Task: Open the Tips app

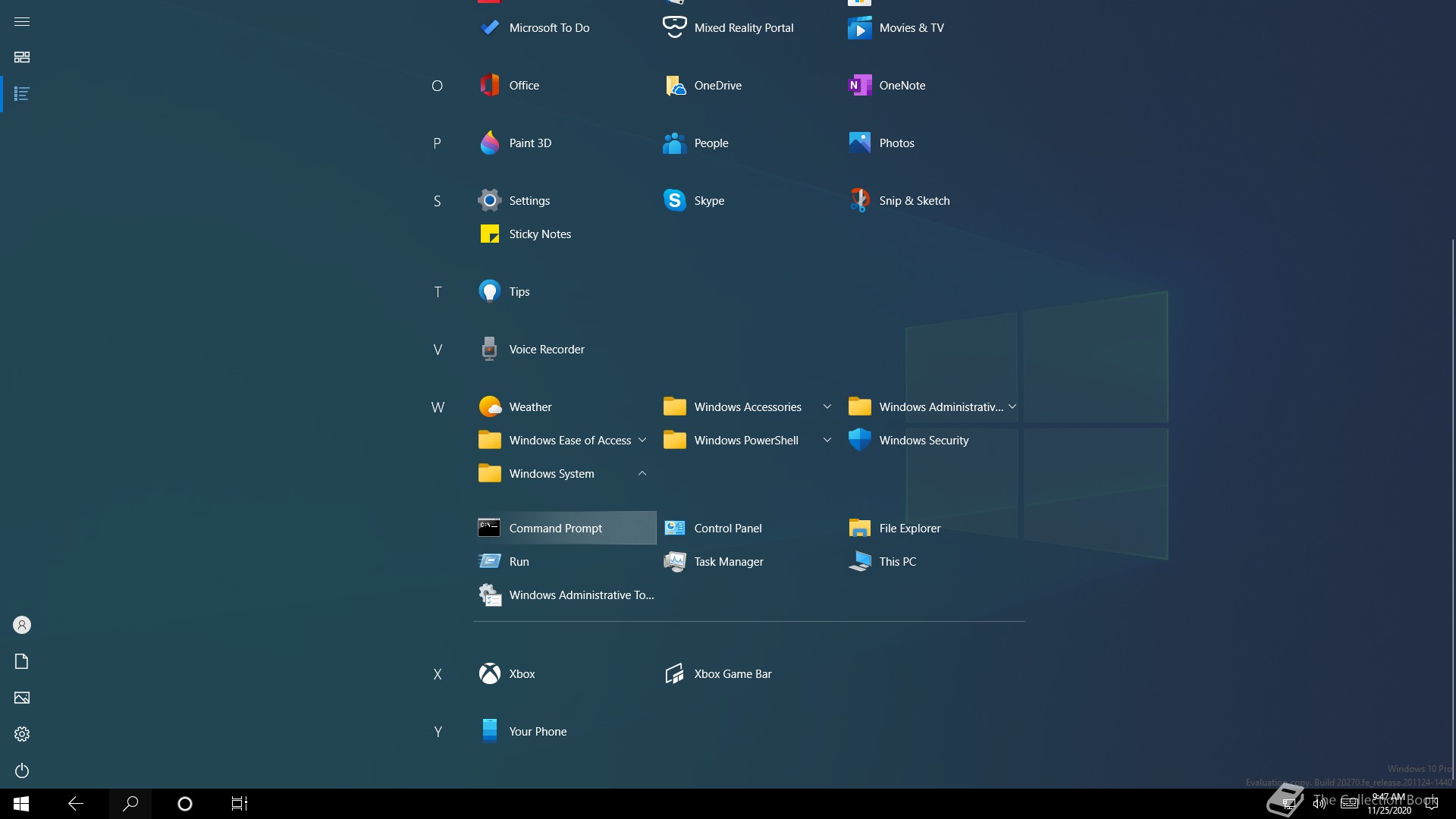Action: click(563, 292)
